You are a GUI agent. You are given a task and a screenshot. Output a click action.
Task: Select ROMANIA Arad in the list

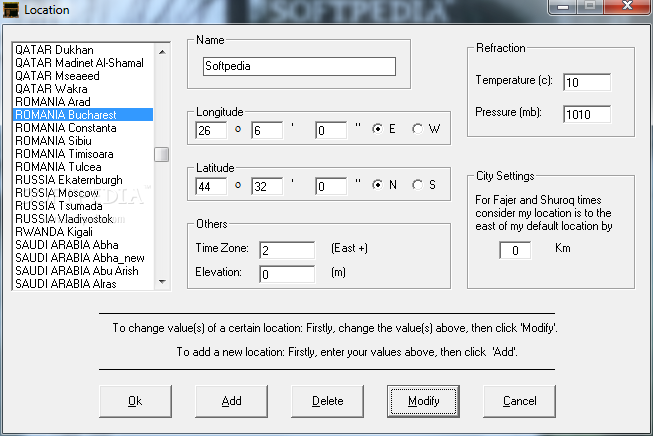tap(83, 102)
